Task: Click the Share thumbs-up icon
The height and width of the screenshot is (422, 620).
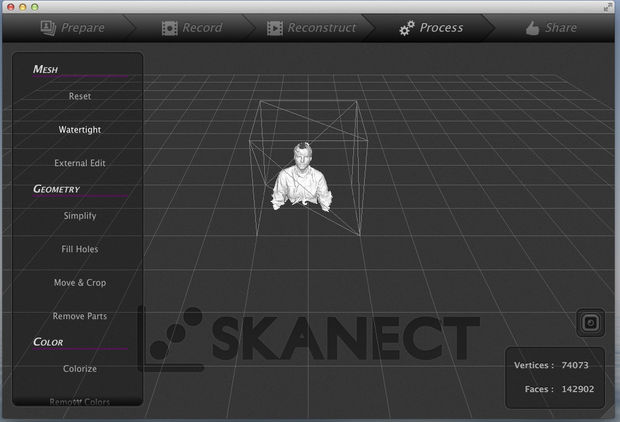Action: [x=532, y=28]
